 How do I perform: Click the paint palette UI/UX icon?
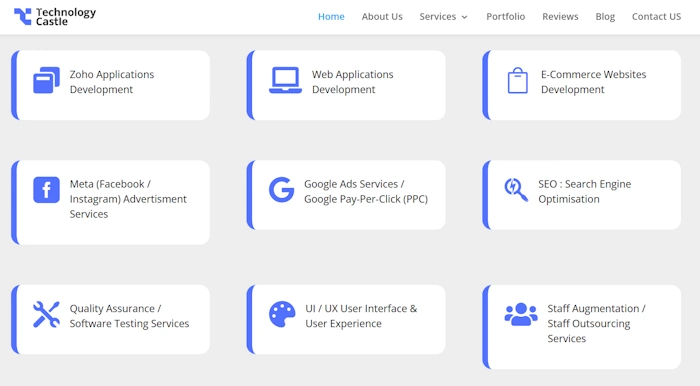coord(282,314)
